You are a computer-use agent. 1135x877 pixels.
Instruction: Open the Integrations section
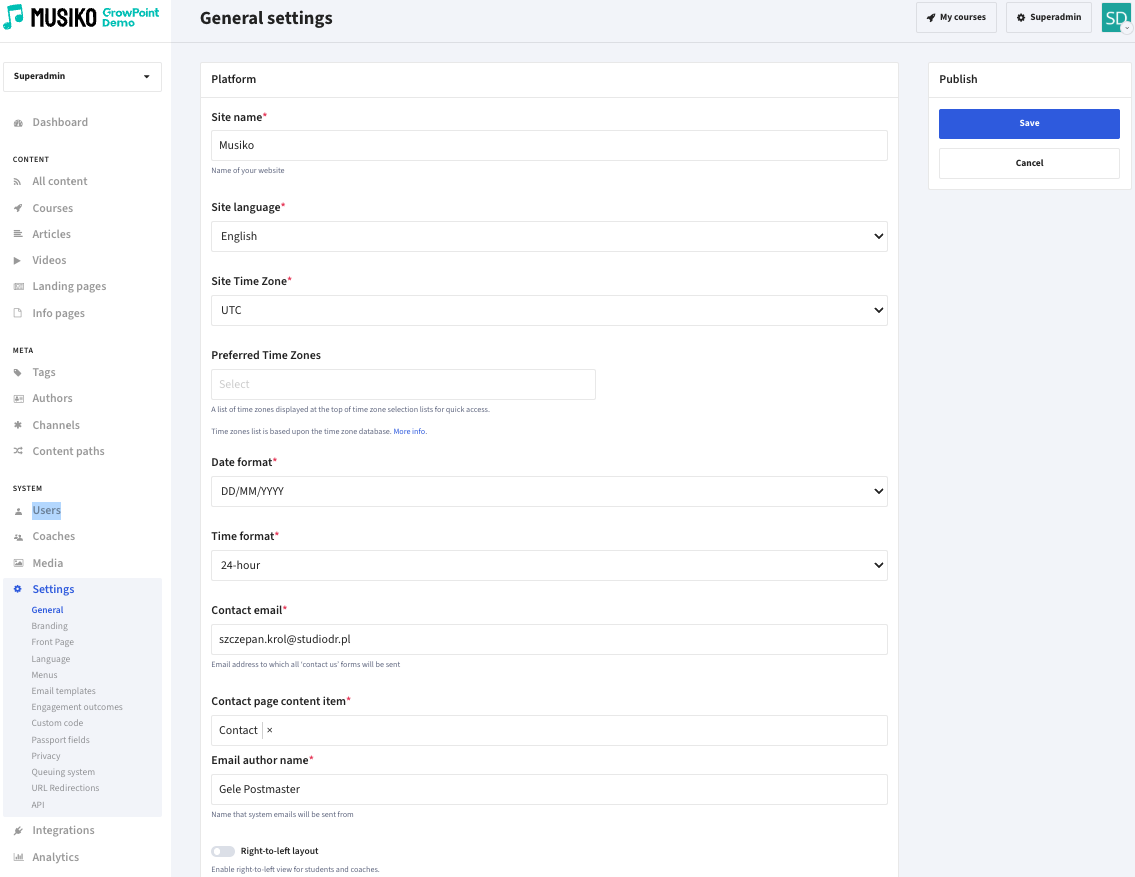[63, 830]
